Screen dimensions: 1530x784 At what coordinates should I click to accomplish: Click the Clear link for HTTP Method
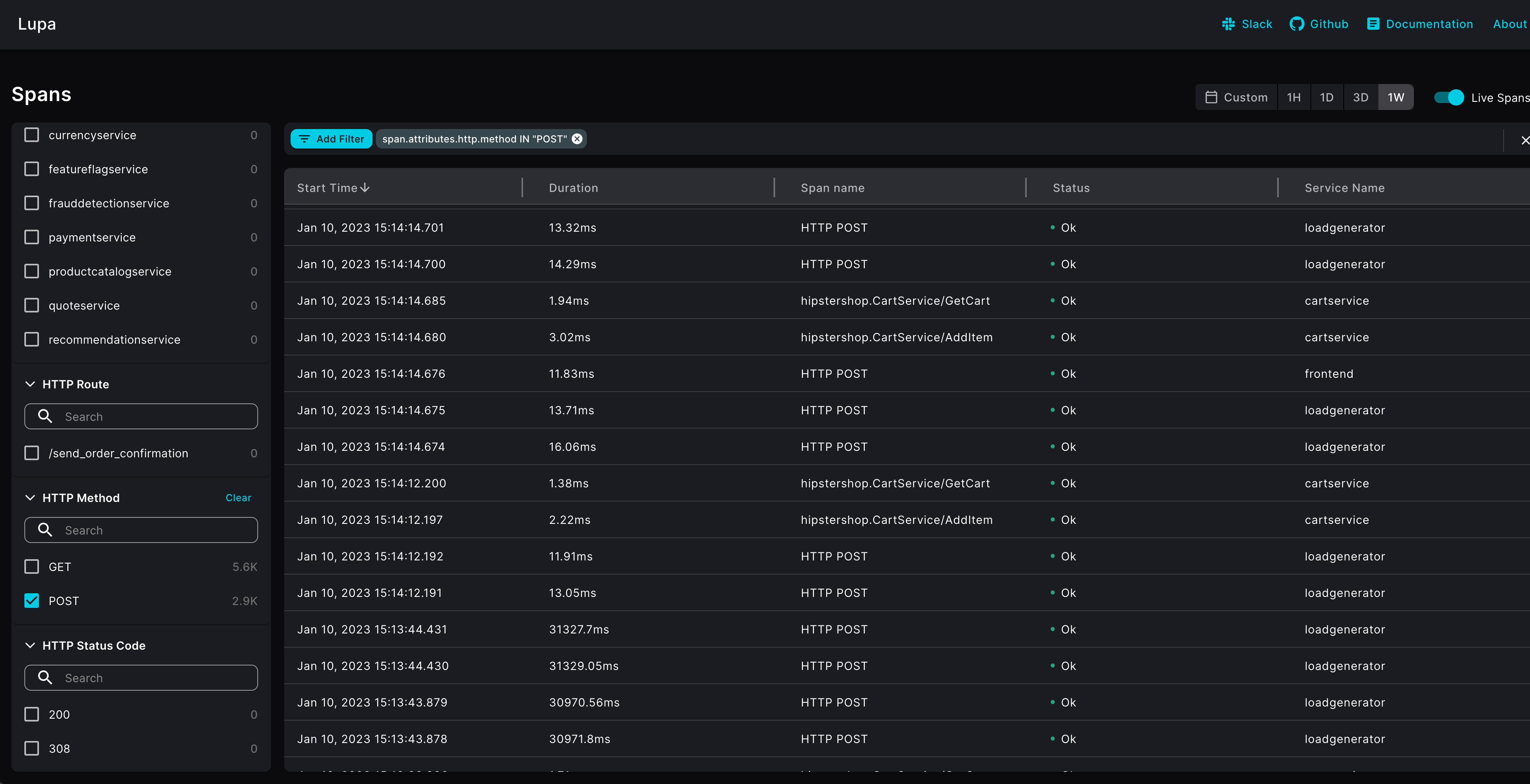237,498
